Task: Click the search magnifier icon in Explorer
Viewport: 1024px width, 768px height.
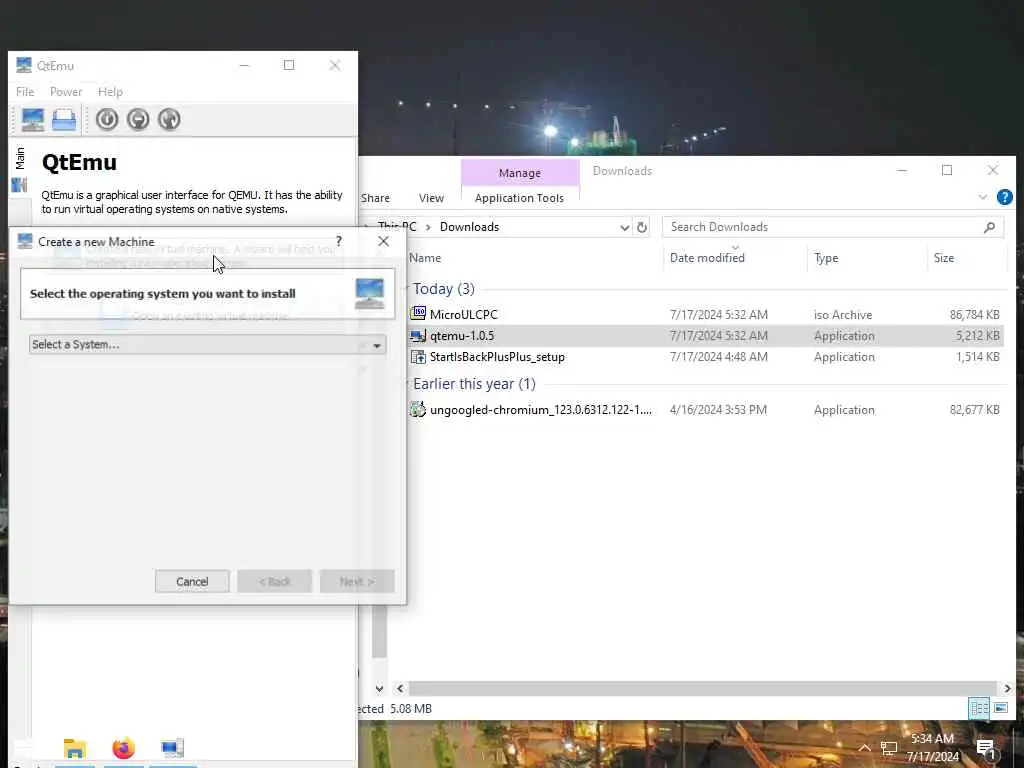Action: pos(989,227)
